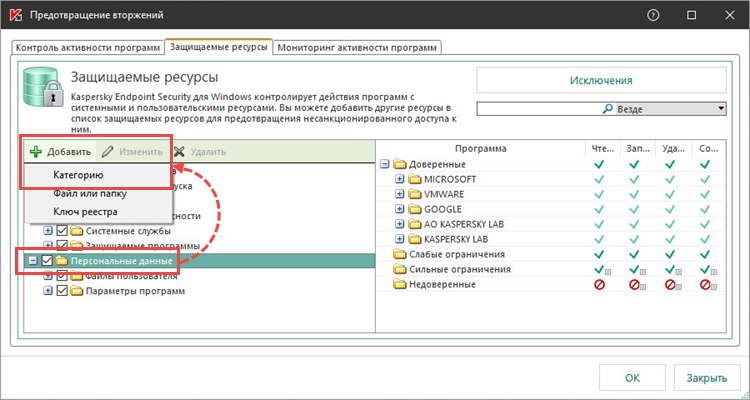Image resolution: width=750 pixels, height=400 pixels.
Task: Expand the GOOGLE group
Action: click(x=400, y=209)
